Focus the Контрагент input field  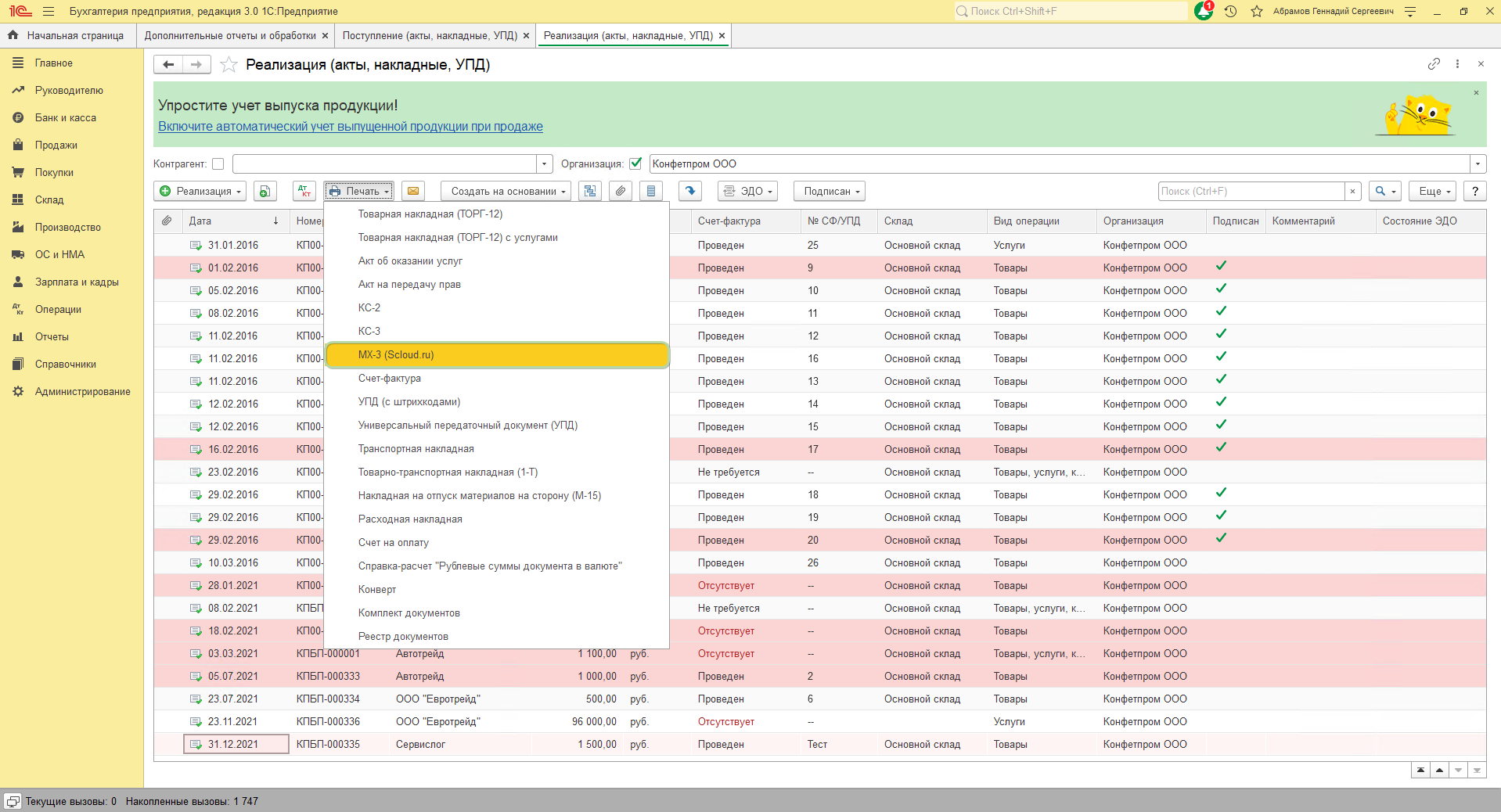(x=385, y=164)
